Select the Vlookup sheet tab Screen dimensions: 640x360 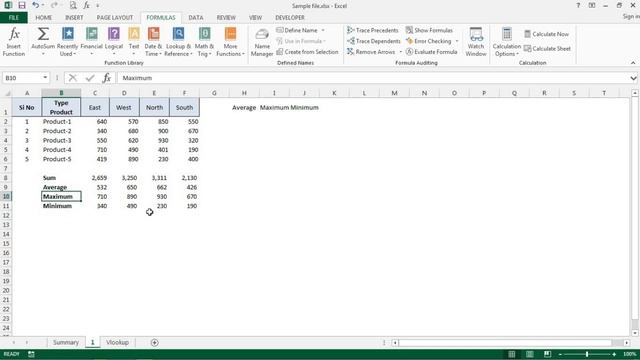point(118,342)
